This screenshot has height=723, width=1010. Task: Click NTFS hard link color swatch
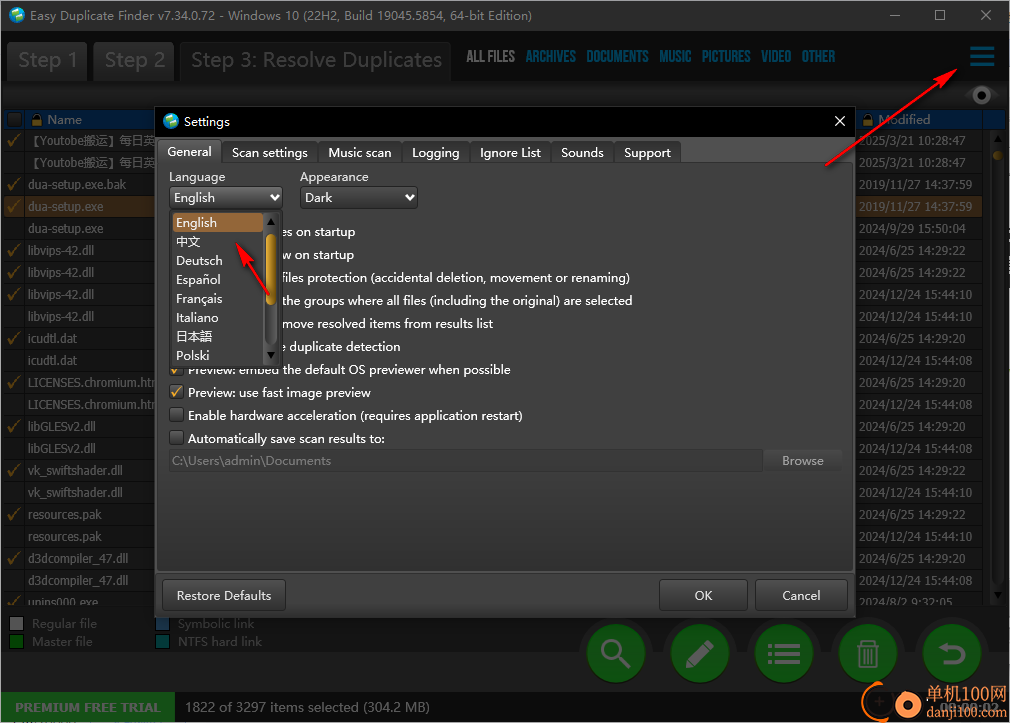pos(162,642)
